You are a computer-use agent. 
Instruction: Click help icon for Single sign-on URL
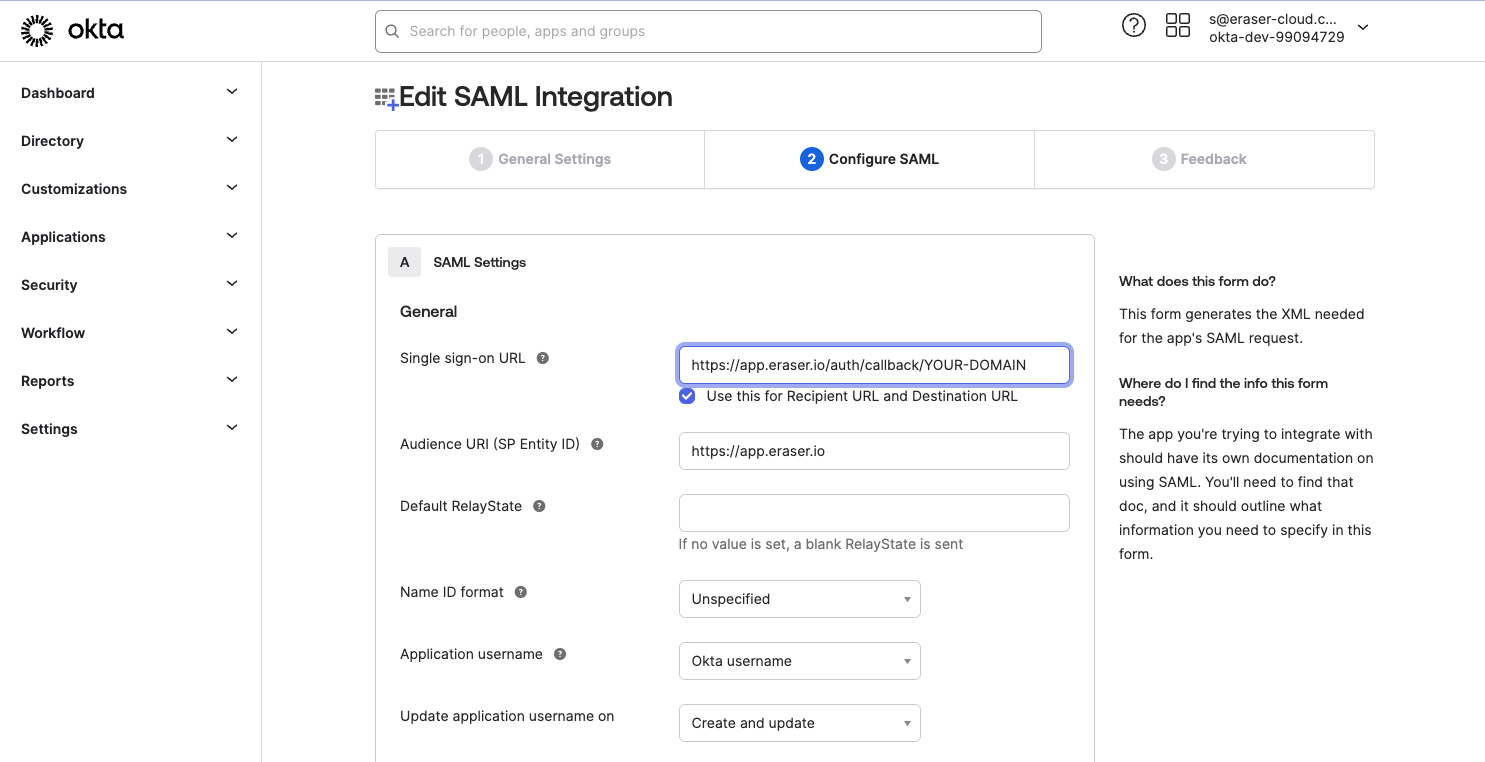pyautogui.click(x=543, y=358)
